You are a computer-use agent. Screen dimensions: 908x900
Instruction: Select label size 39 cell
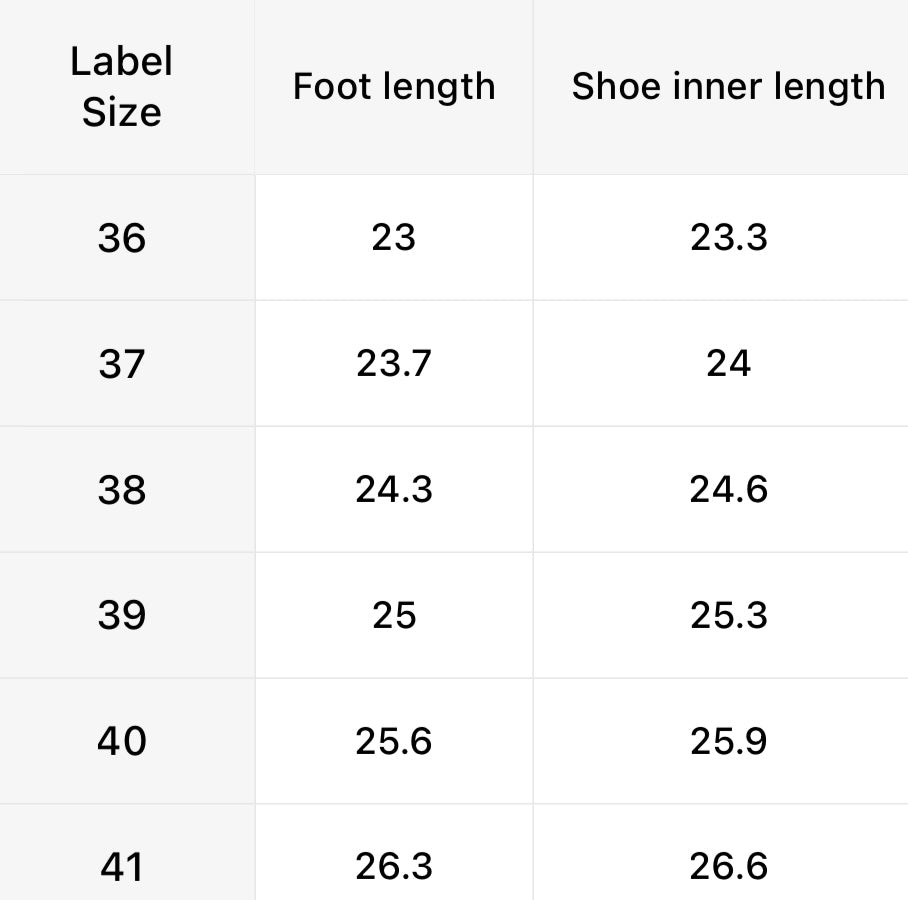click(x=122, y=615)
